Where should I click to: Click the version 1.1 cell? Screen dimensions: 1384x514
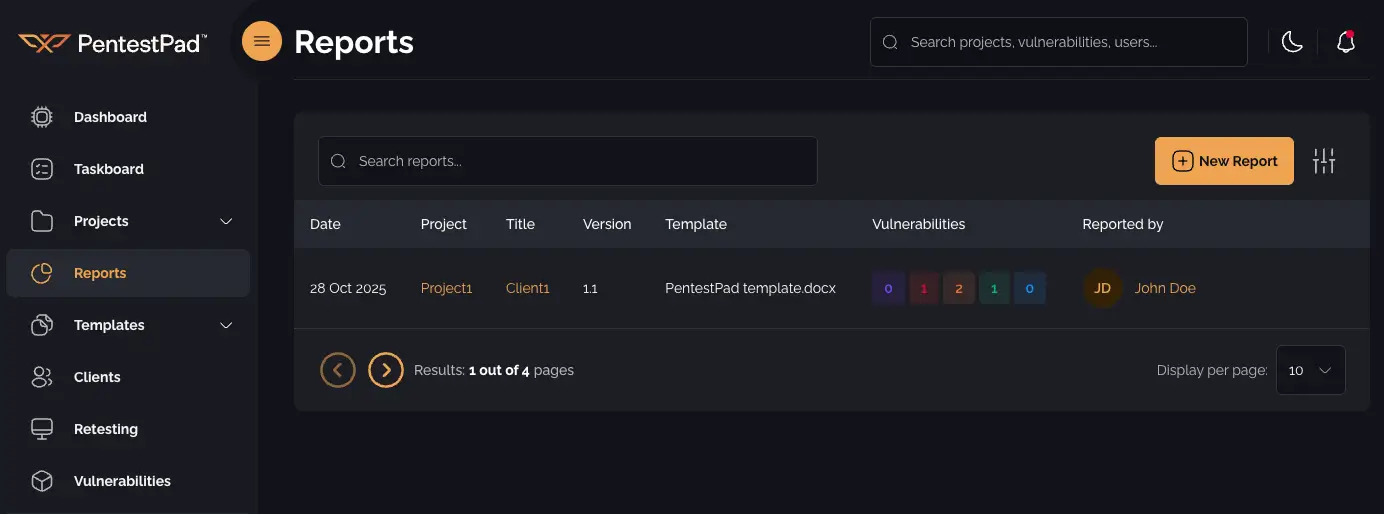[x=590, y=288]
